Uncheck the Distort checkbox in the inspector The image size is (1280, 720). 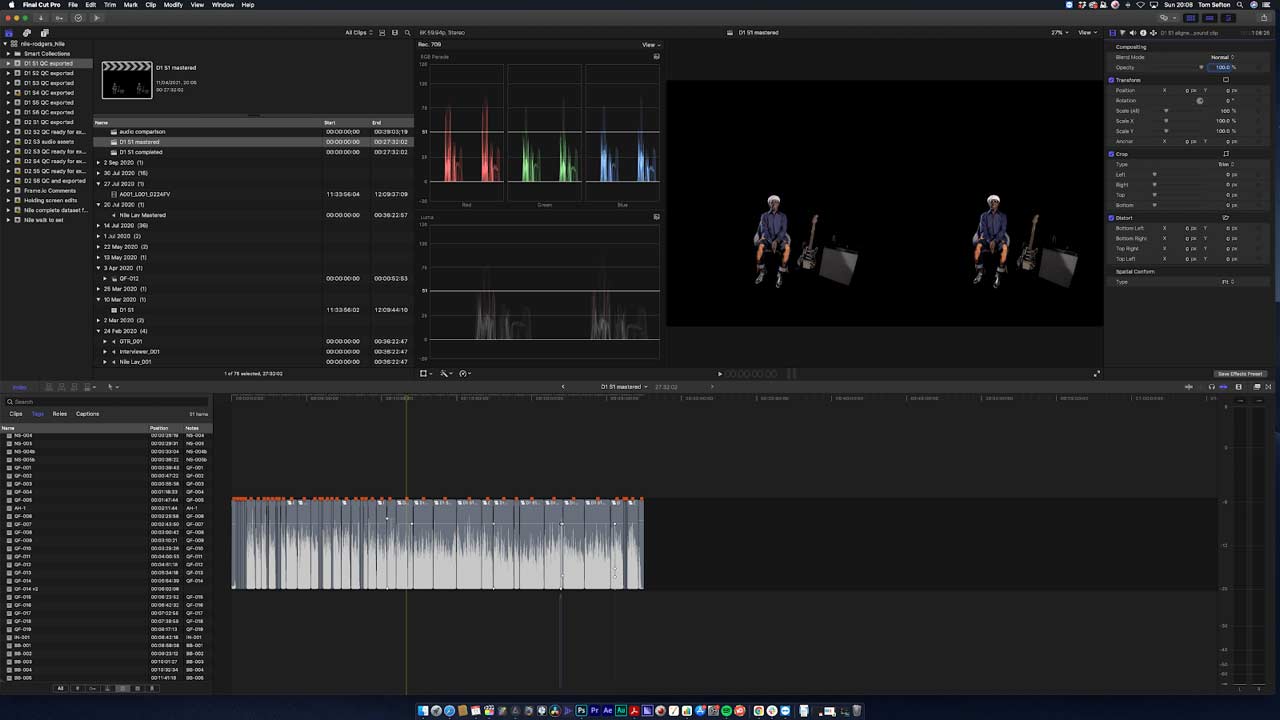pos(1111,218)
